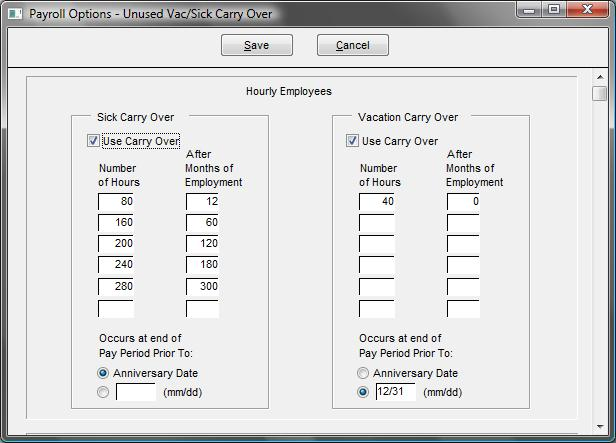This screenshot has width=616, height=443.
Task: Click the vertical scrollbar thumb
Action: pos(600,93)
